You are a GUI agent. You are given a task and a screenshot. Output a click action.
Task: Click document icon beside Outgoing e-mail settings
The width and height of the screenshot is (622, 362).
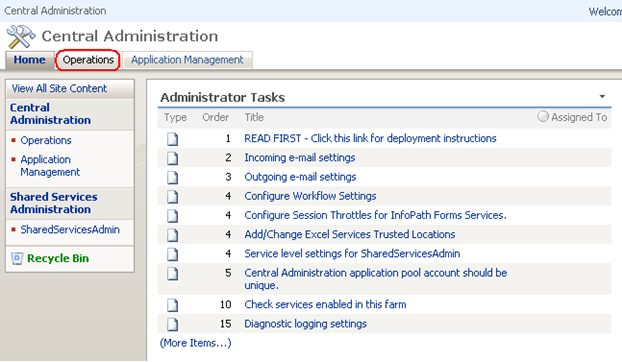173,177
